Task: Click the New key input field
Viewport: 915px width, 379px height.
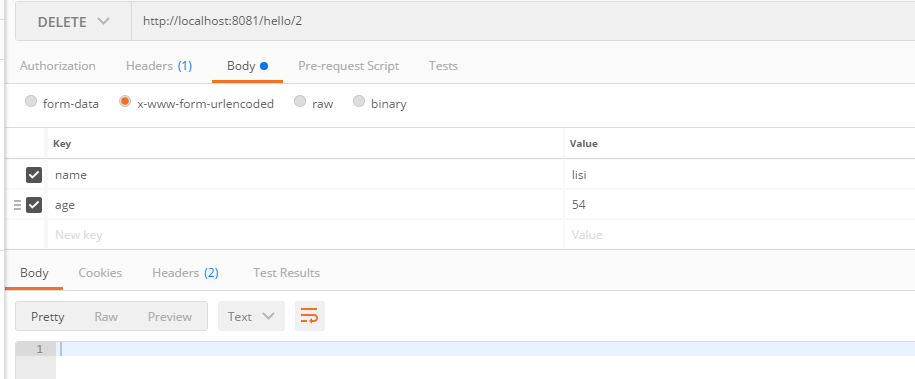Action: click(305, 235)
